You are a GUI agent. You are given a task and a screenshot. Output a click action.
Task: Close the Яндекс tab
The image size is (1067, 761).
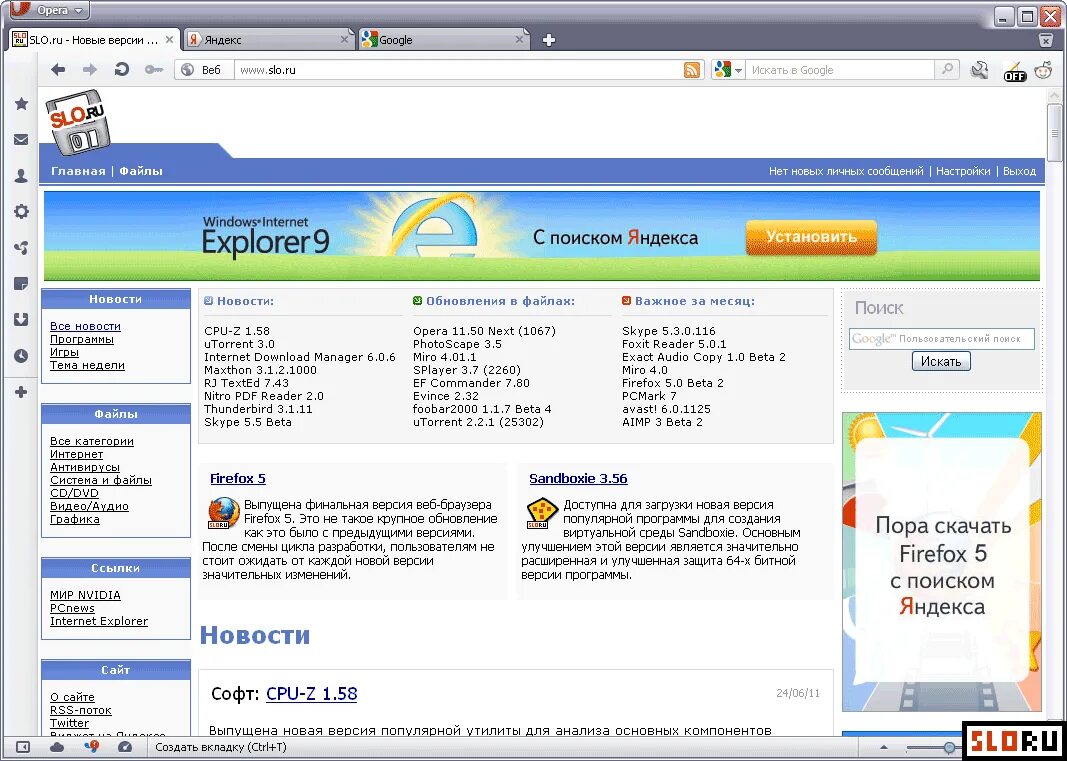tap(345, 39)
